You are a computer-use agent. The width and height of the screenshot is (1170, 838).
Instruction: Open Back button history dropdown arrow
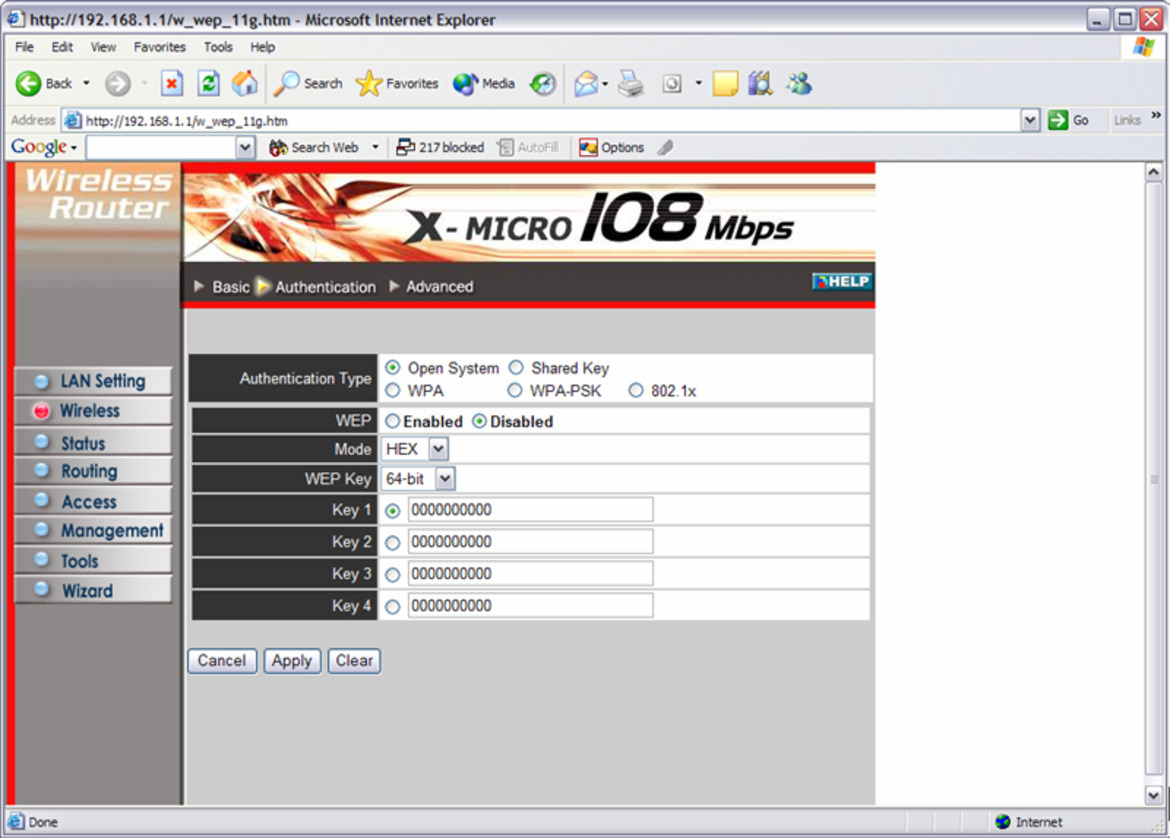pyautogui.click(x=86, y=84)
